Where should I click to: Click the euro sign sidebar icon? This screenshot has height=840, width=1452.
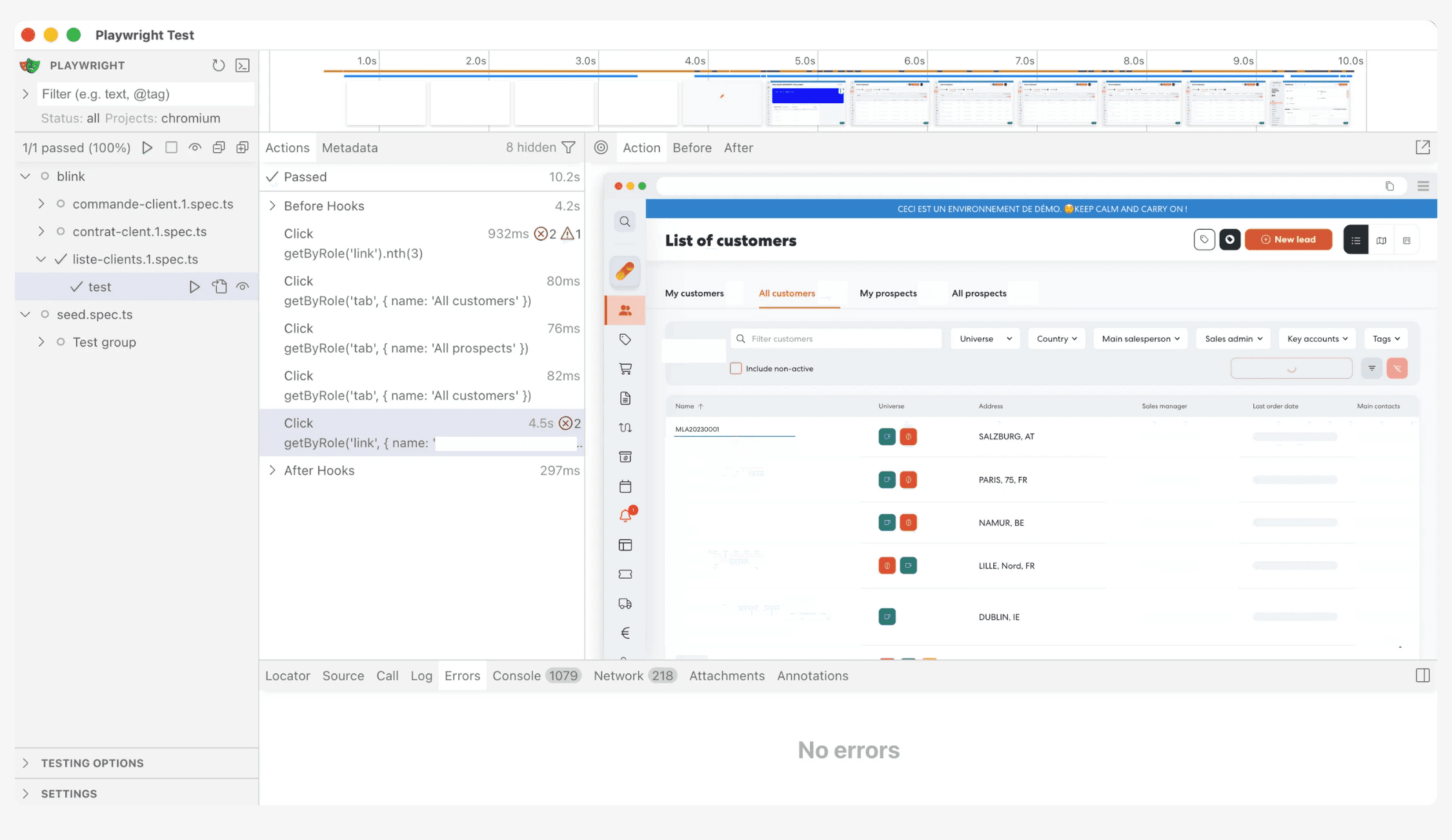(x=625, y=633)
